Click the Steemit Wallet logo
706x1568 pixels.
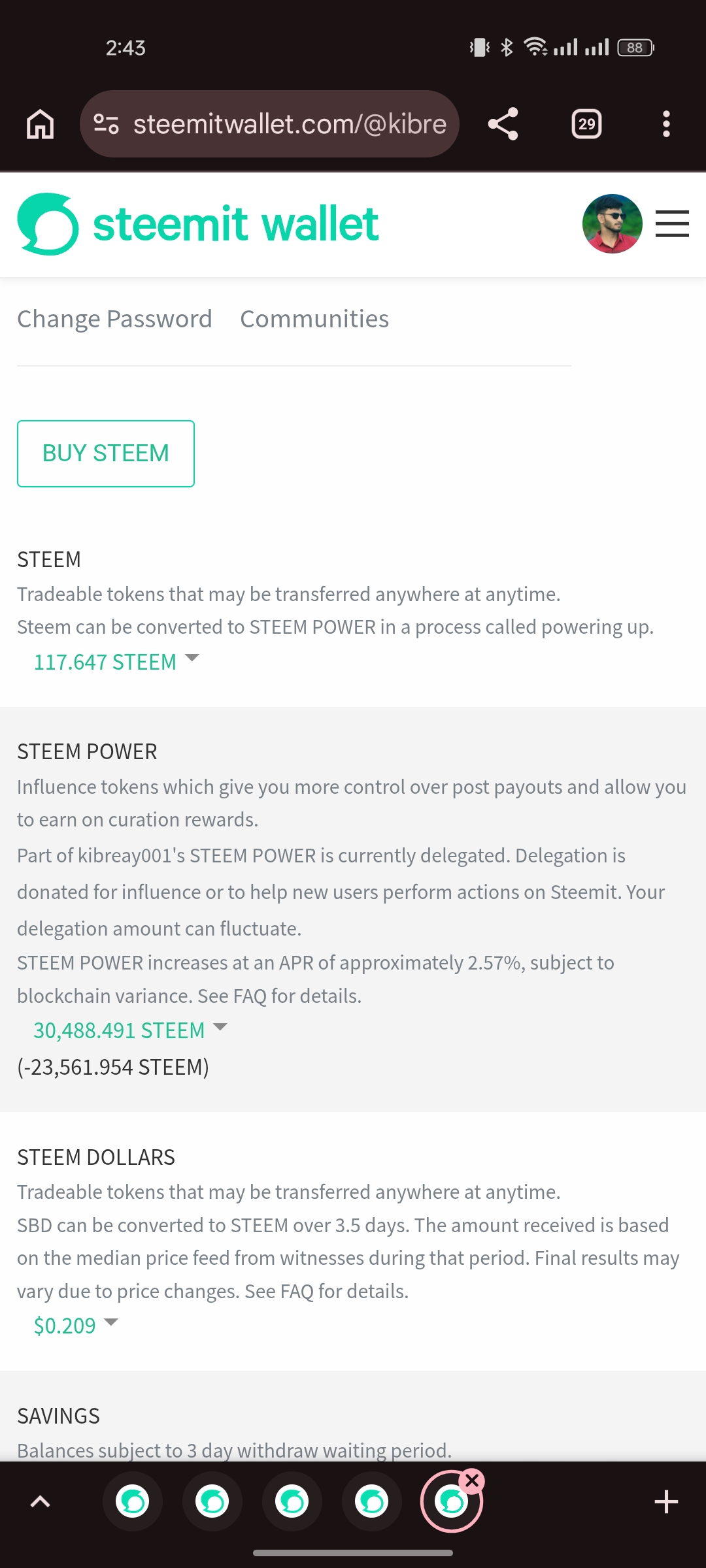tap(197, 224)
